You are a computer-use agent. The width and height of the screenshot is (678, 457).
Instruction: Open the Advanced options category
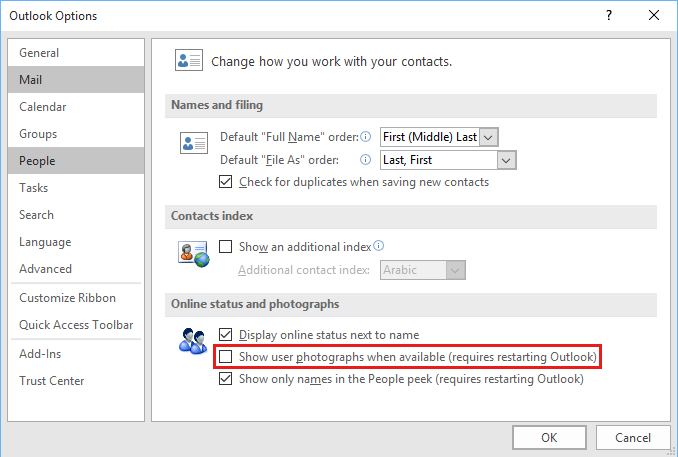pos(76,268)
